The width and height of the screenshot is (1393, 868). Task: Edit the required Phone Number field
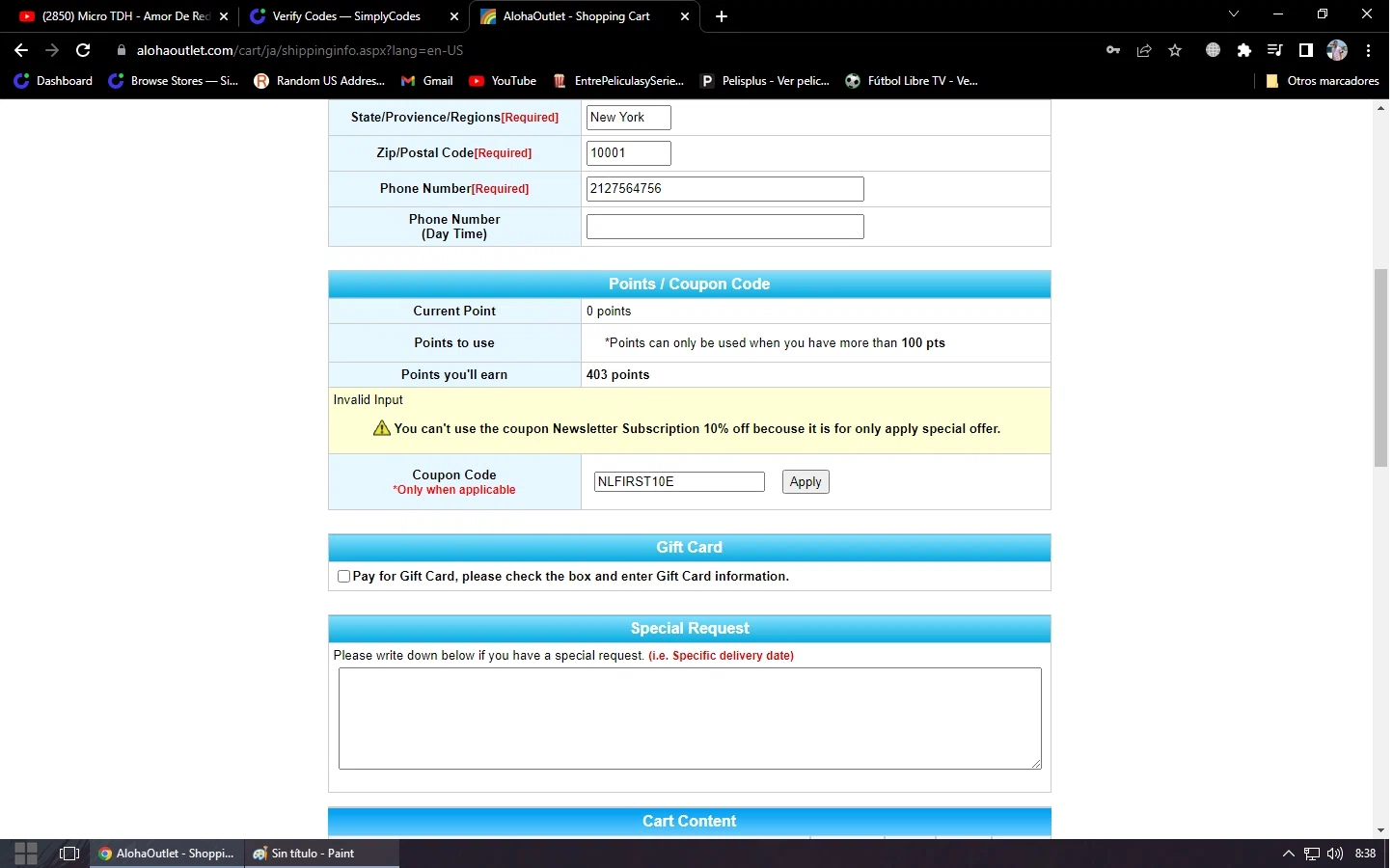[x=725, y=189]
